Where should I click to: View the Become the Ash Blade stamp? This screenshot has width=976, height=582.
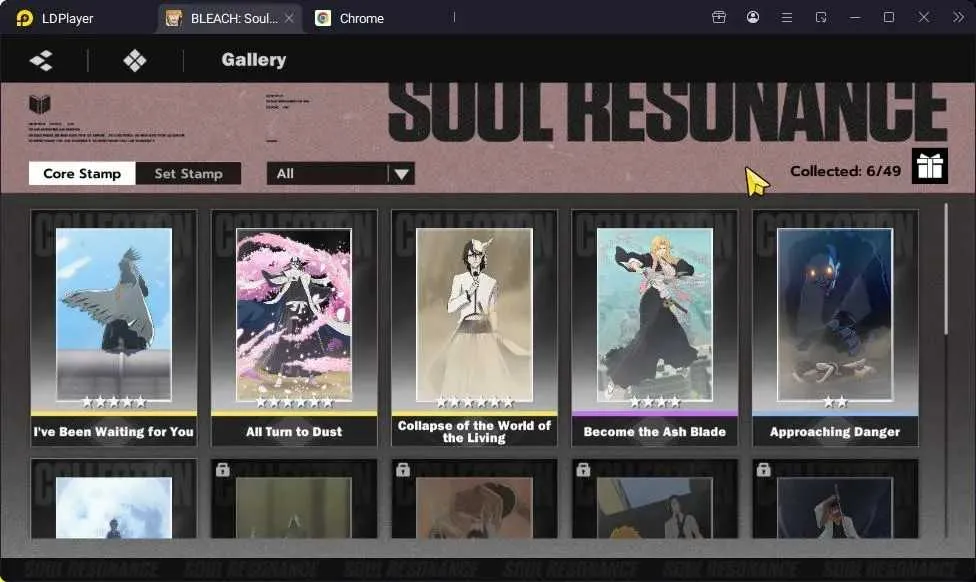(x=655, y=328)
